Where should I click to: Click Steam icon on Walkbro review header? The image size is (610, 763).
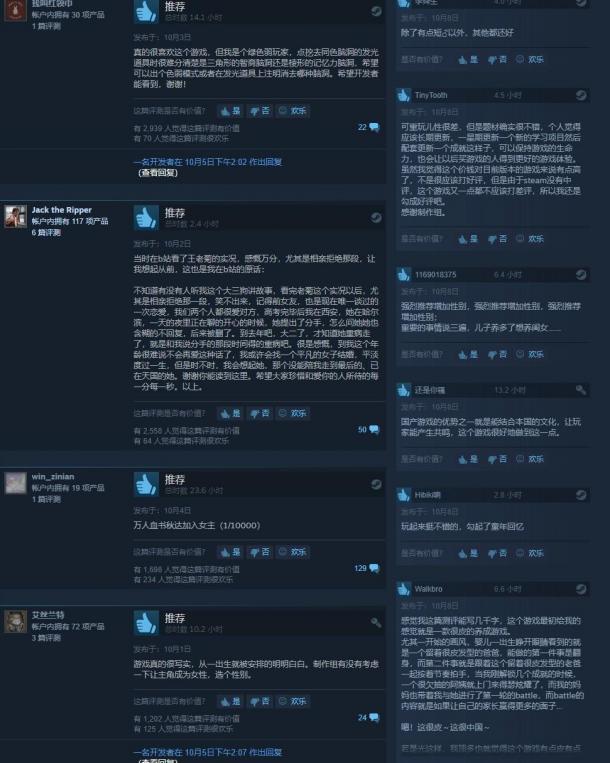[581, 589]
